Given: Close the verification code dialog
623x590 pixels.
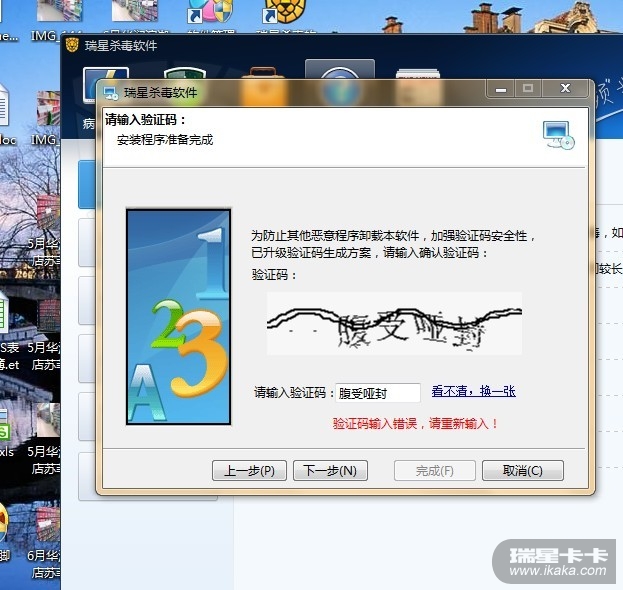Looking at the screenshot, I should (x=565, y=89).
